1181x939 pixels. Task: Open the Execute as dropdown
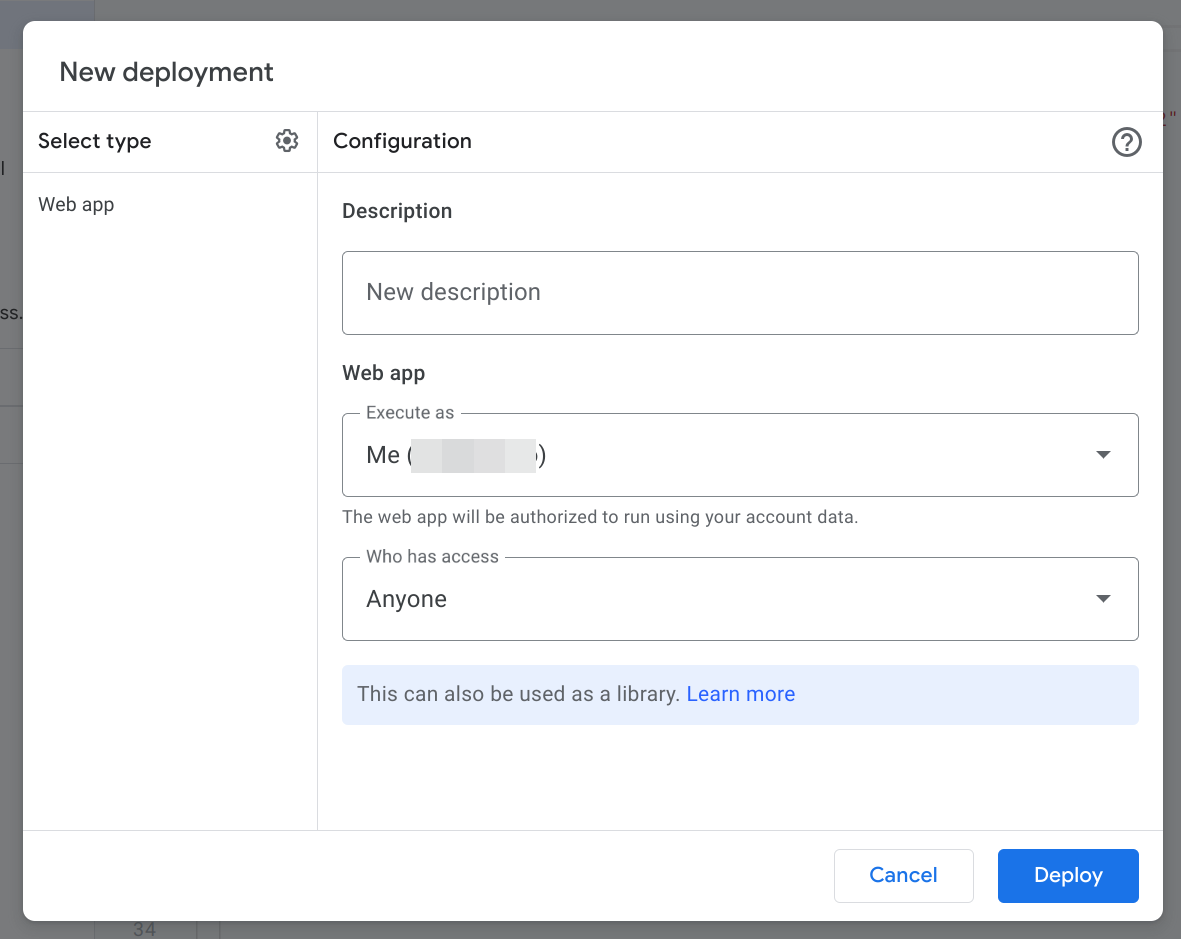[x=740, y=455]
